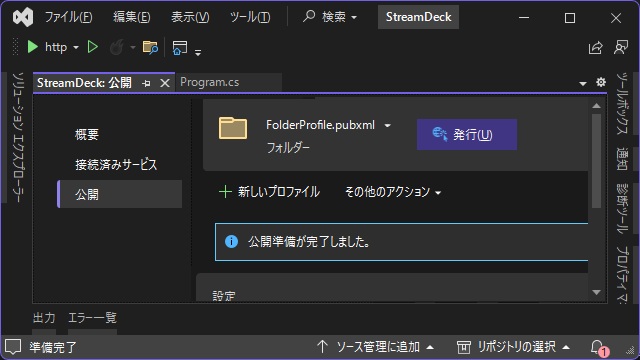This screenshot has width=640, height=360.
Task: Select 接続済みサービス in the side navigation
Action: 116,164
